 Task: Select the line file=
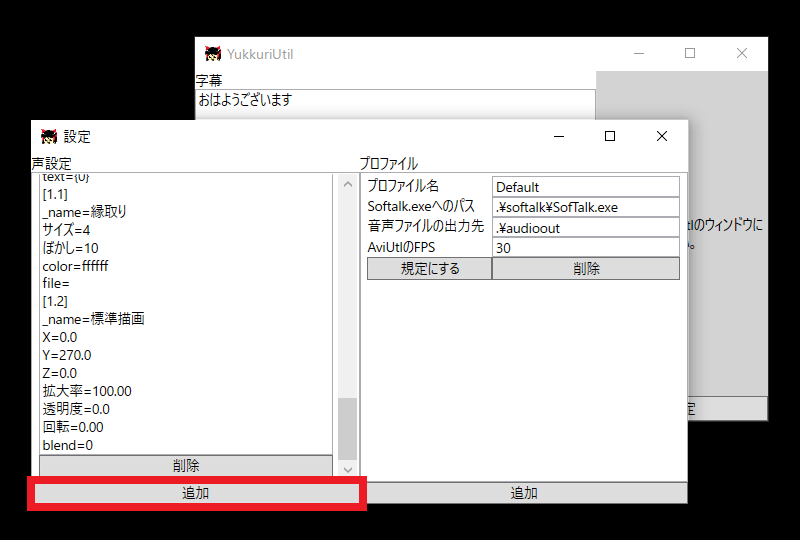(56, 283)
